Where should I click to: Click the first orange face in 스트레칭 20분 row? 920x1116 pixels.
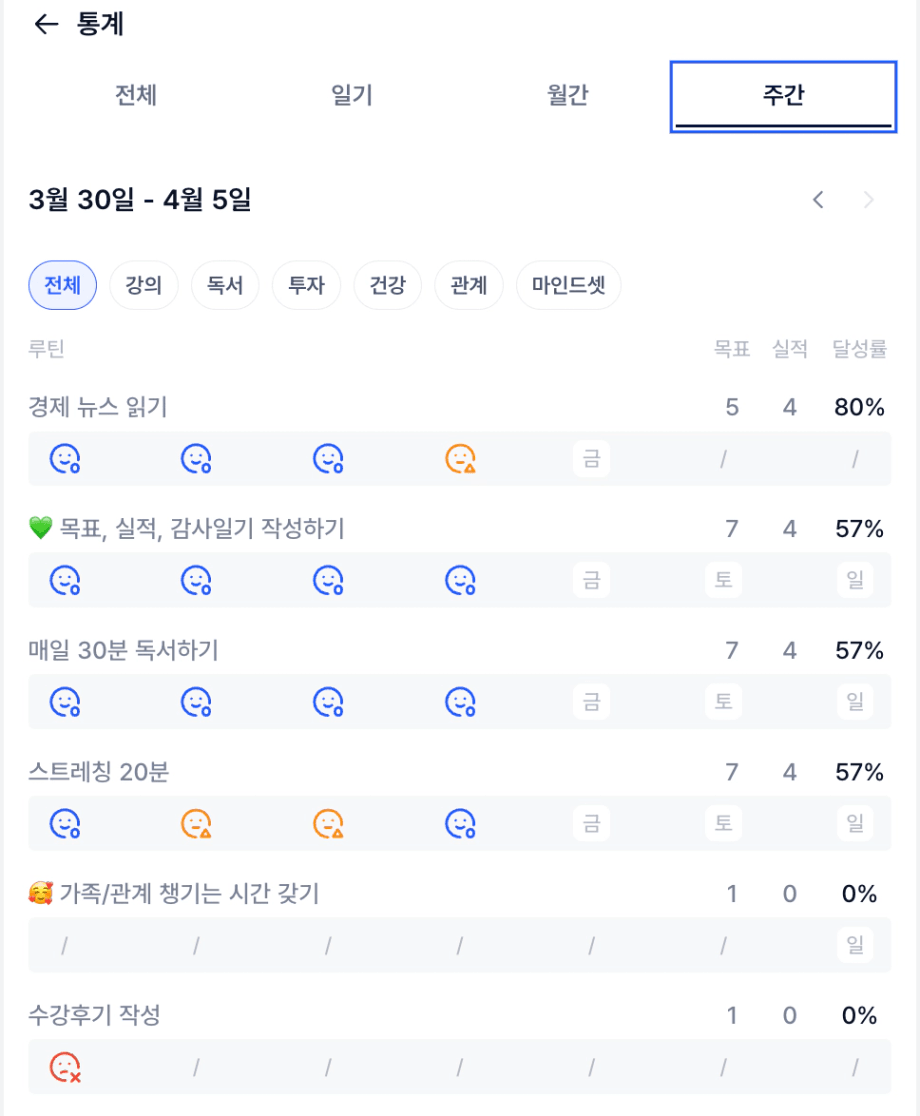tap(197, 824)
